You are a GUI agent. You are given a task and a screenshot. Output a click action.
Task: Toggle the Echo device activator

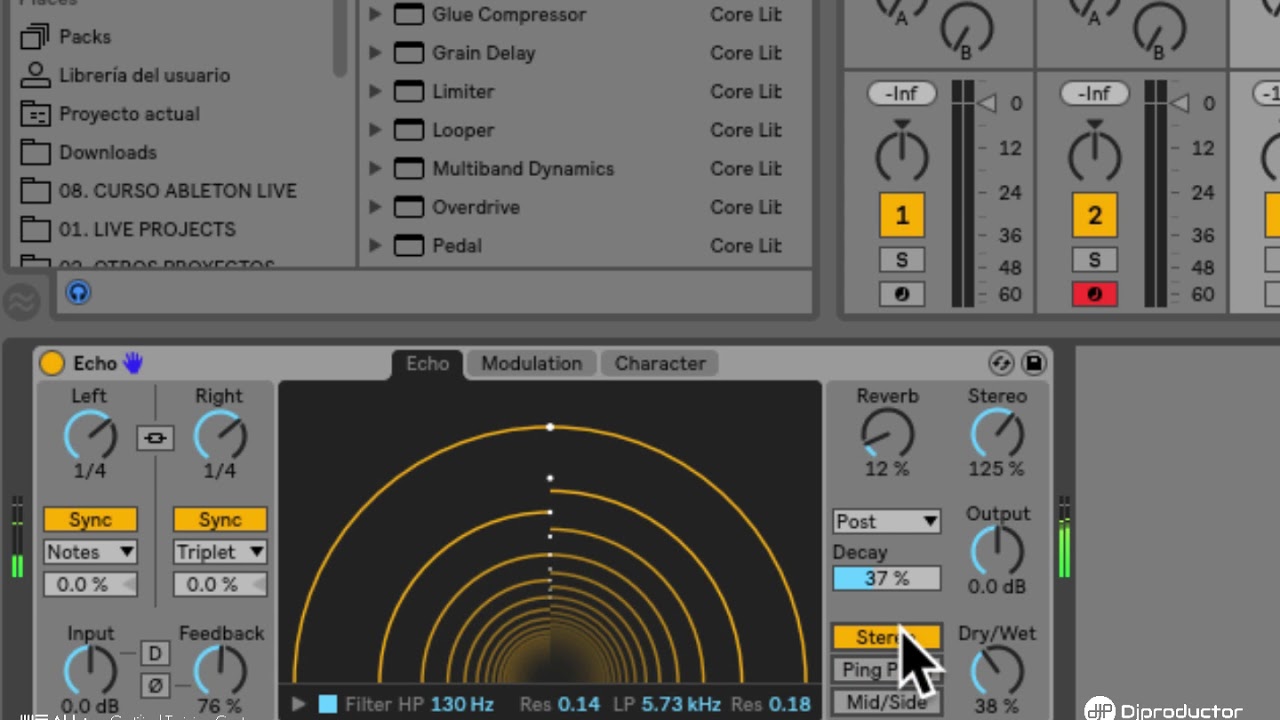[52, 363]
